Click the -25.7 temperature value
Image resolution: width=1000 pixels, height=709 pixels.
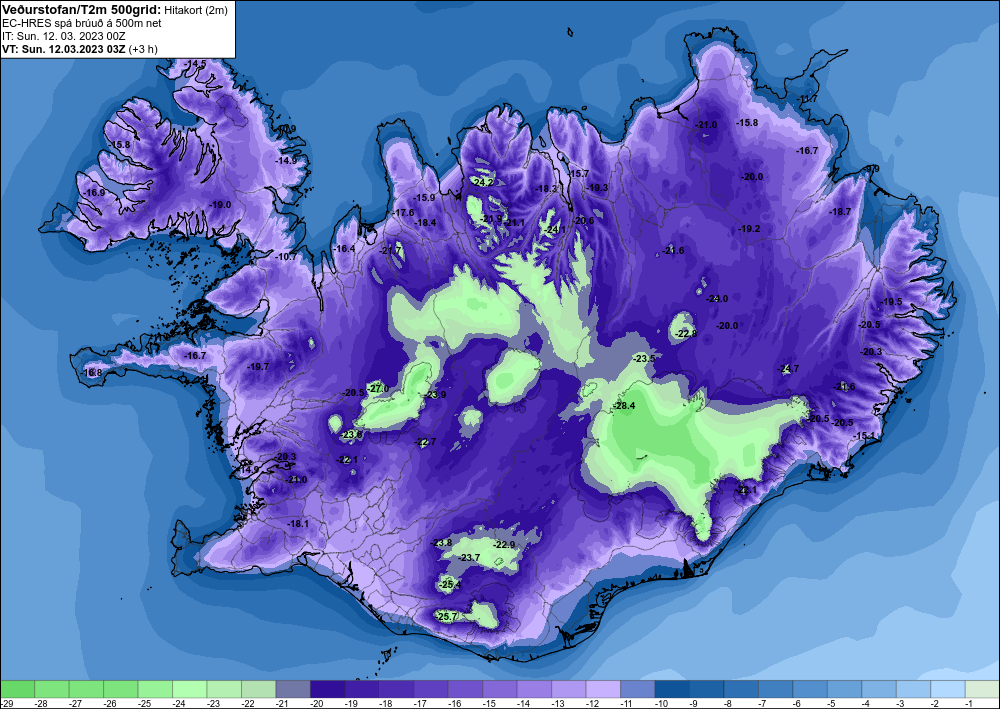446,617
